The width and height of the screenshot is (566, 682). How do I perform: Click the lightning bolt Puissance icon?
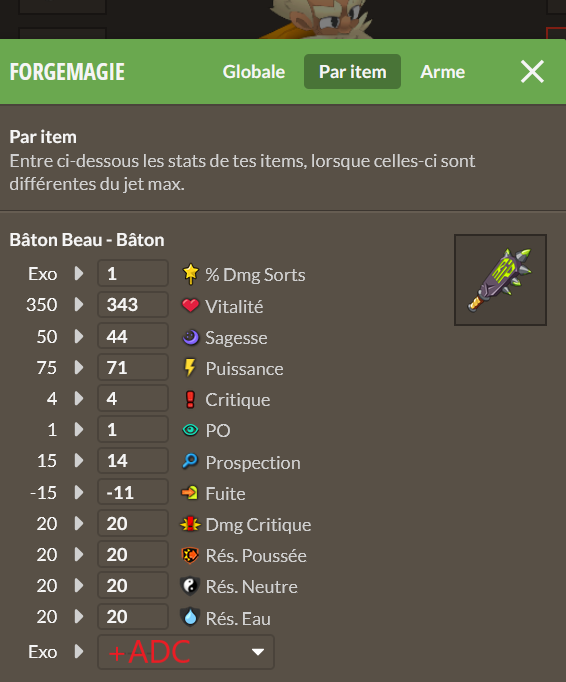coord(190,368)
